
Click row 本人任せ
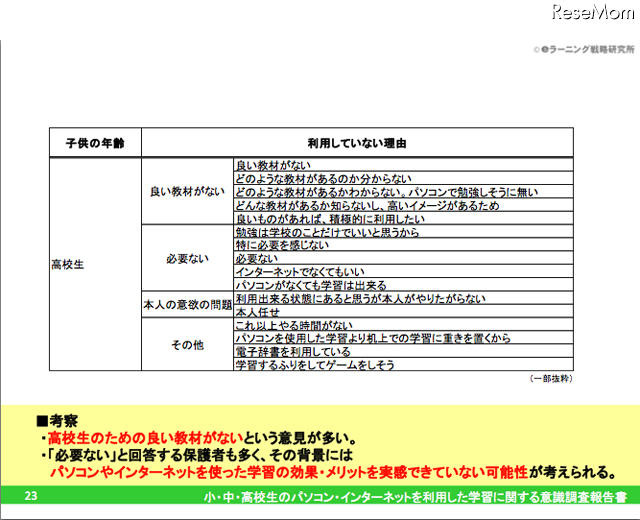click(403, 311)
